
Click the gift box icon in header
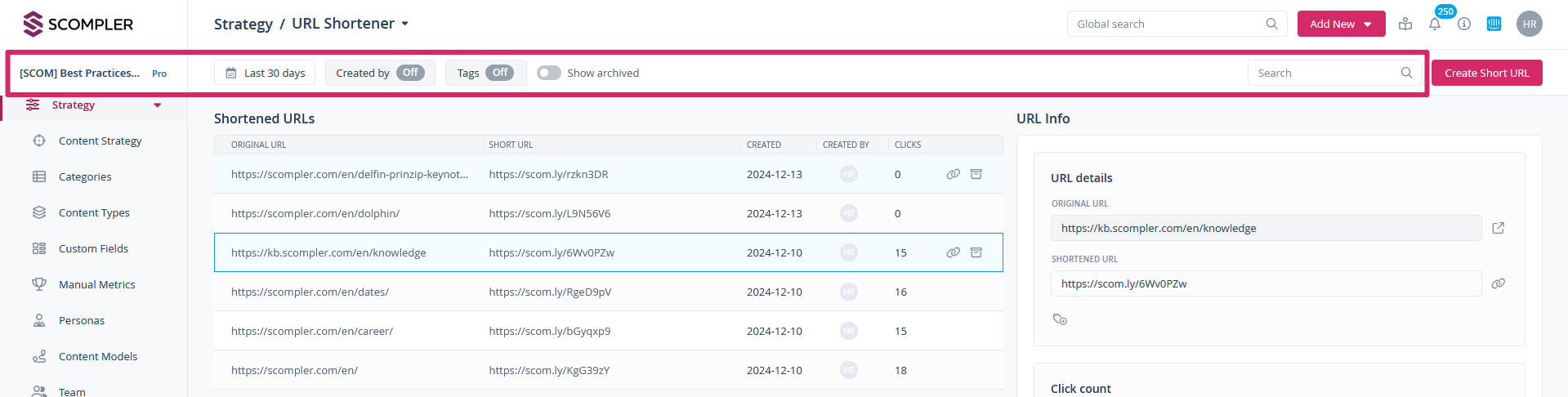1405,25
